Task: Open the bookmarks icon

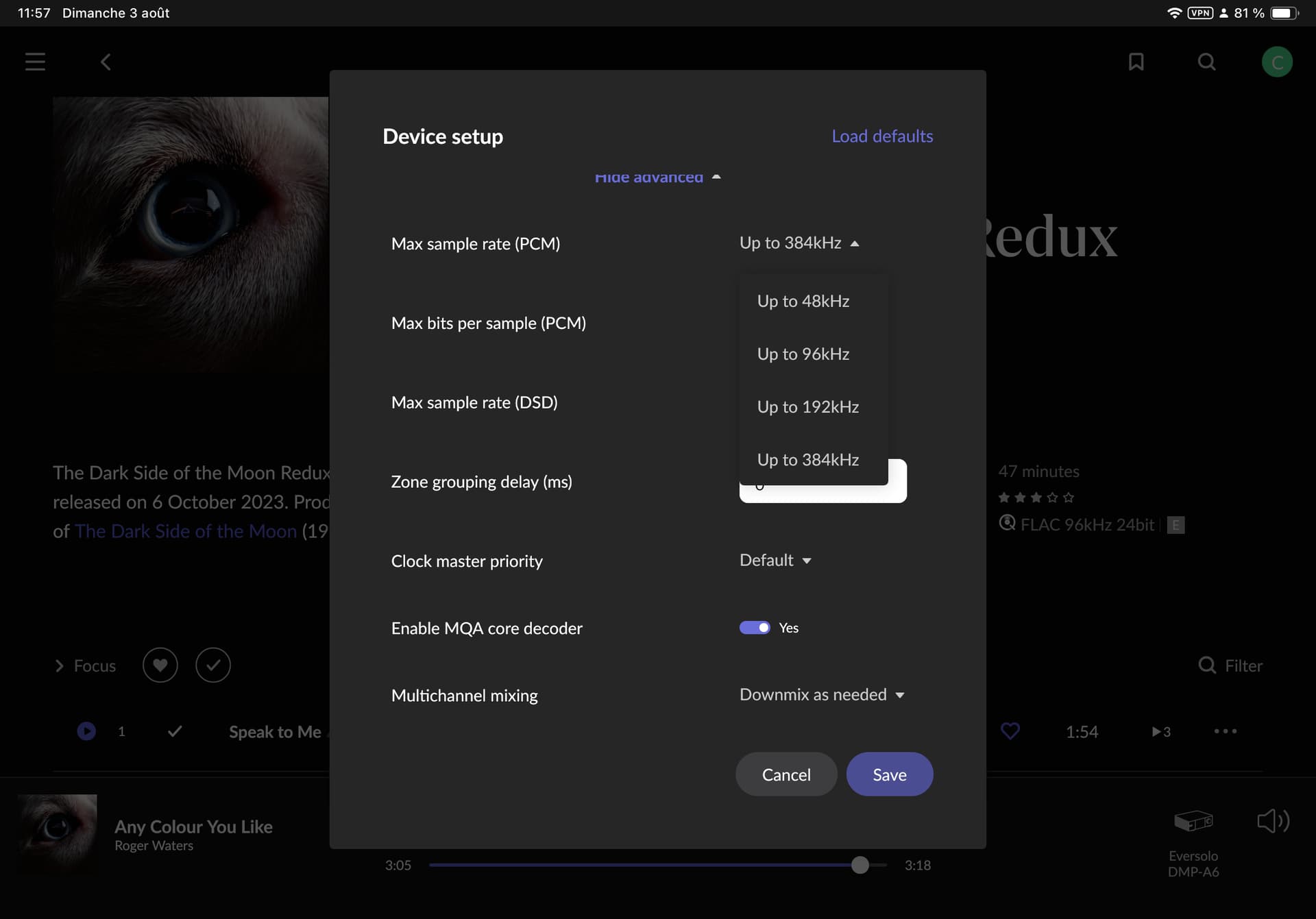Action: pos(1136,62)
